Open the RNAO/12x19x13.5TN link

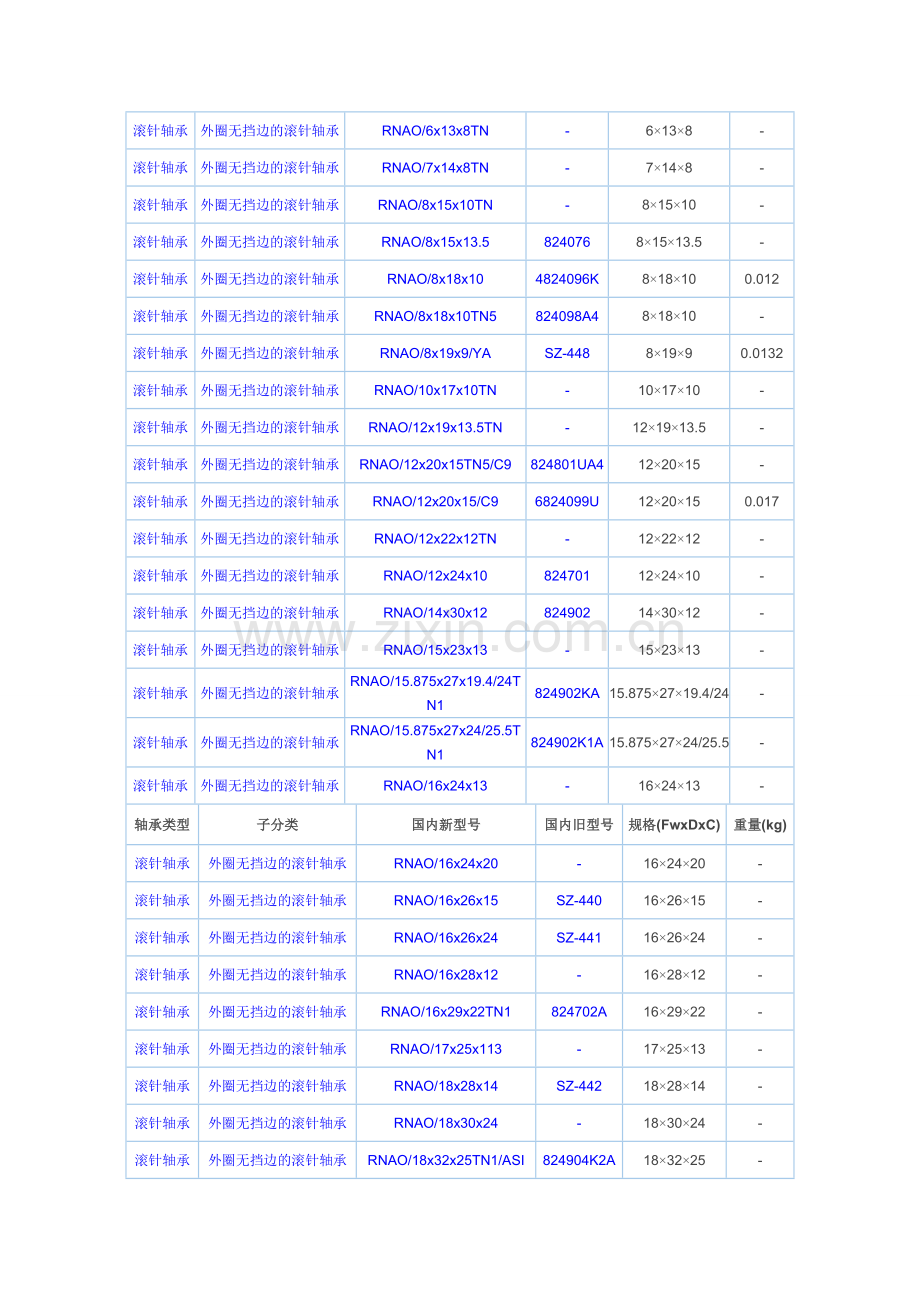[435, 427]
